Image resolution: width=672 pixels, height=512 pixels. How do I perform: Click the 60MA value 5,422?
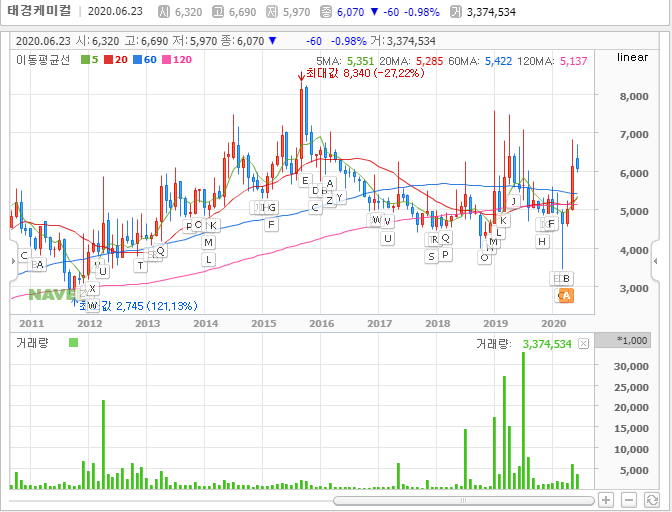pyautogui.click(x=498, y=61)
